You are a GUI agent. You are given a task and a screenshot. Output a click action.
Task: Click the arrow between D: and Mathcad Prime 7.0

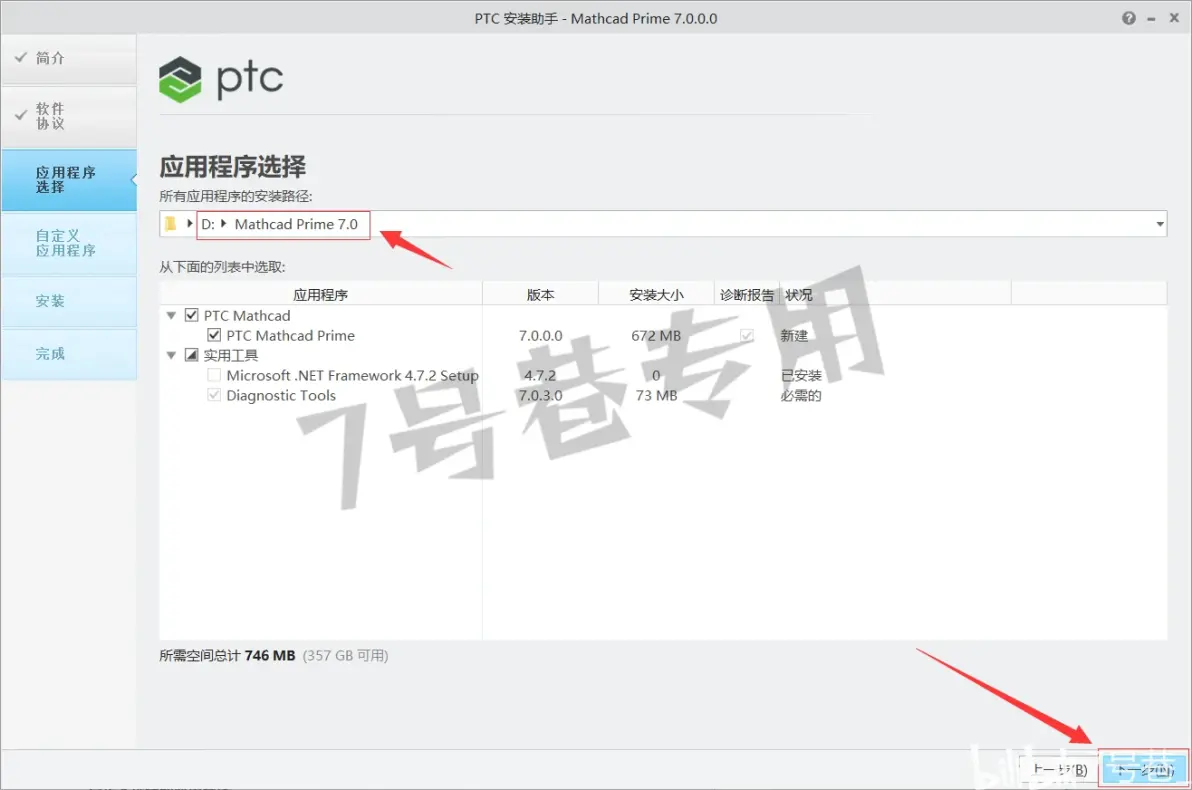(x=224, y=224)
